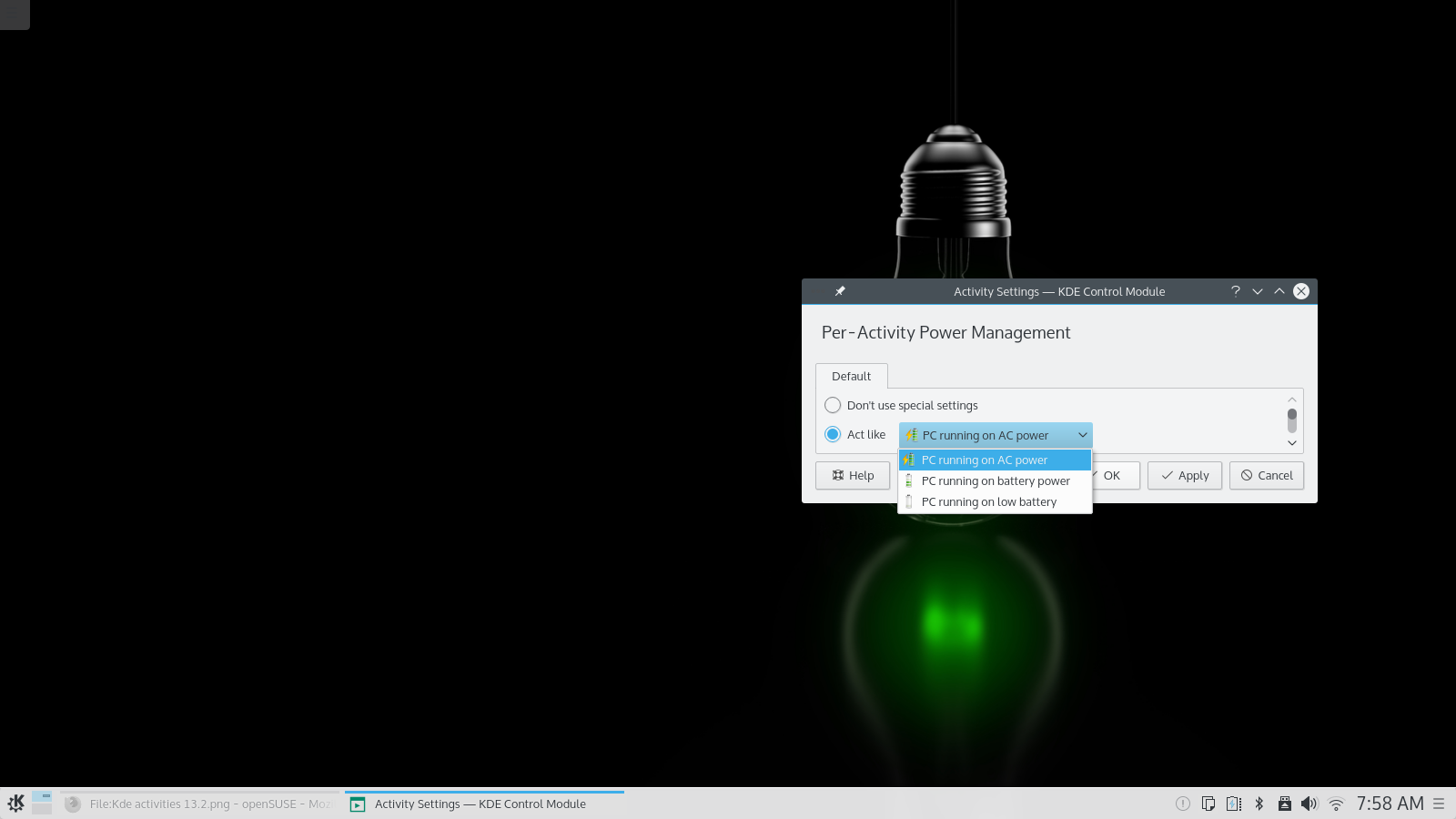Click the Cancel button

click(x=1266, y=475)
